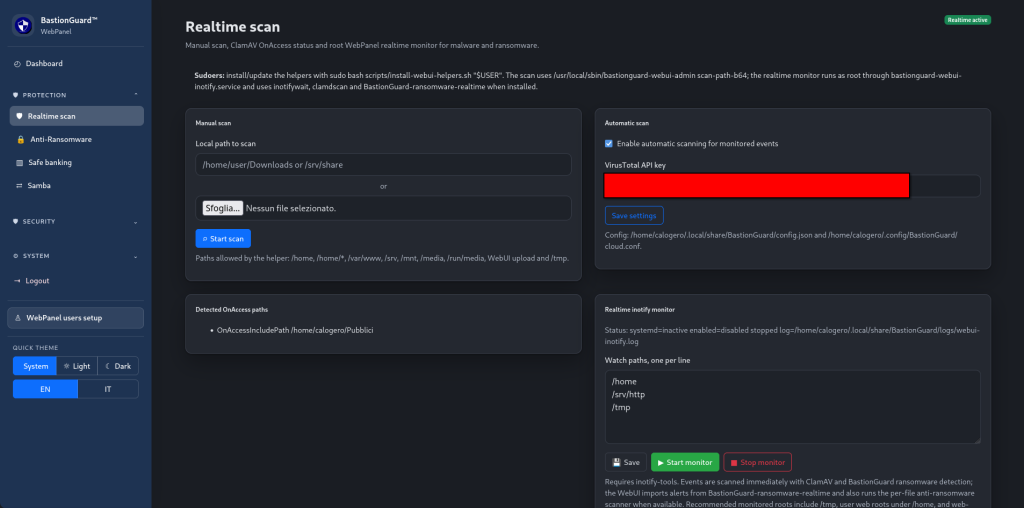1024x508 pixels.
Task: Click the Logout arrow icon
Action: 17,281
